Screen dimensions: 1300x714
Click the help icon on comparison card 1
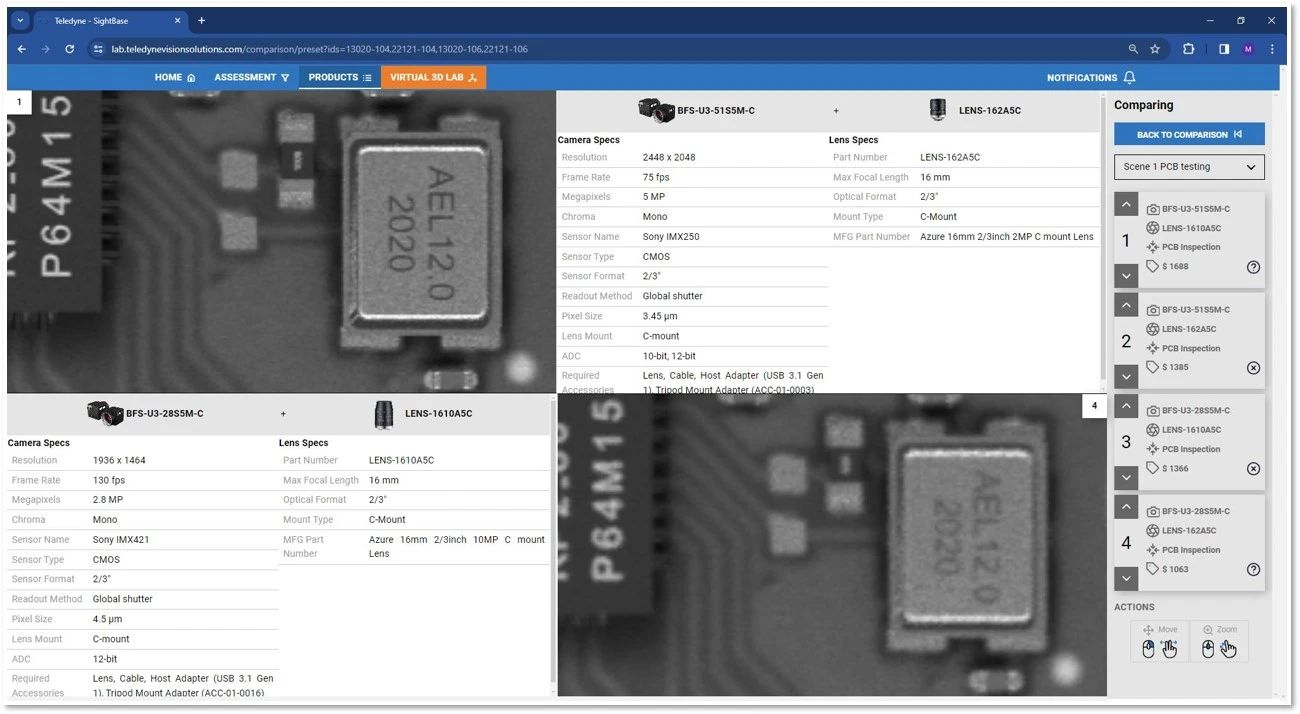(x=1253, y=267)
